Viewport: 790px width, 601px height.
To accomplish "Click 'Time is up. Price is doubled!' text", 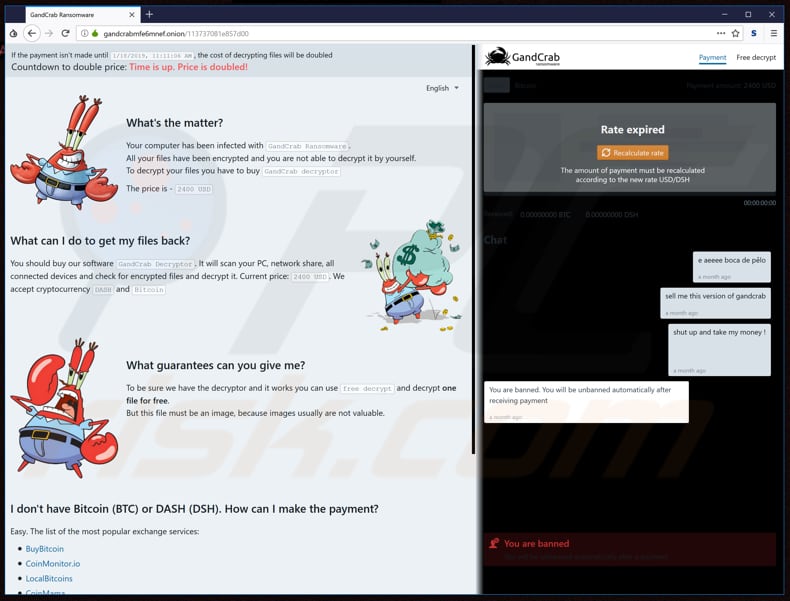I will point(188,67).
